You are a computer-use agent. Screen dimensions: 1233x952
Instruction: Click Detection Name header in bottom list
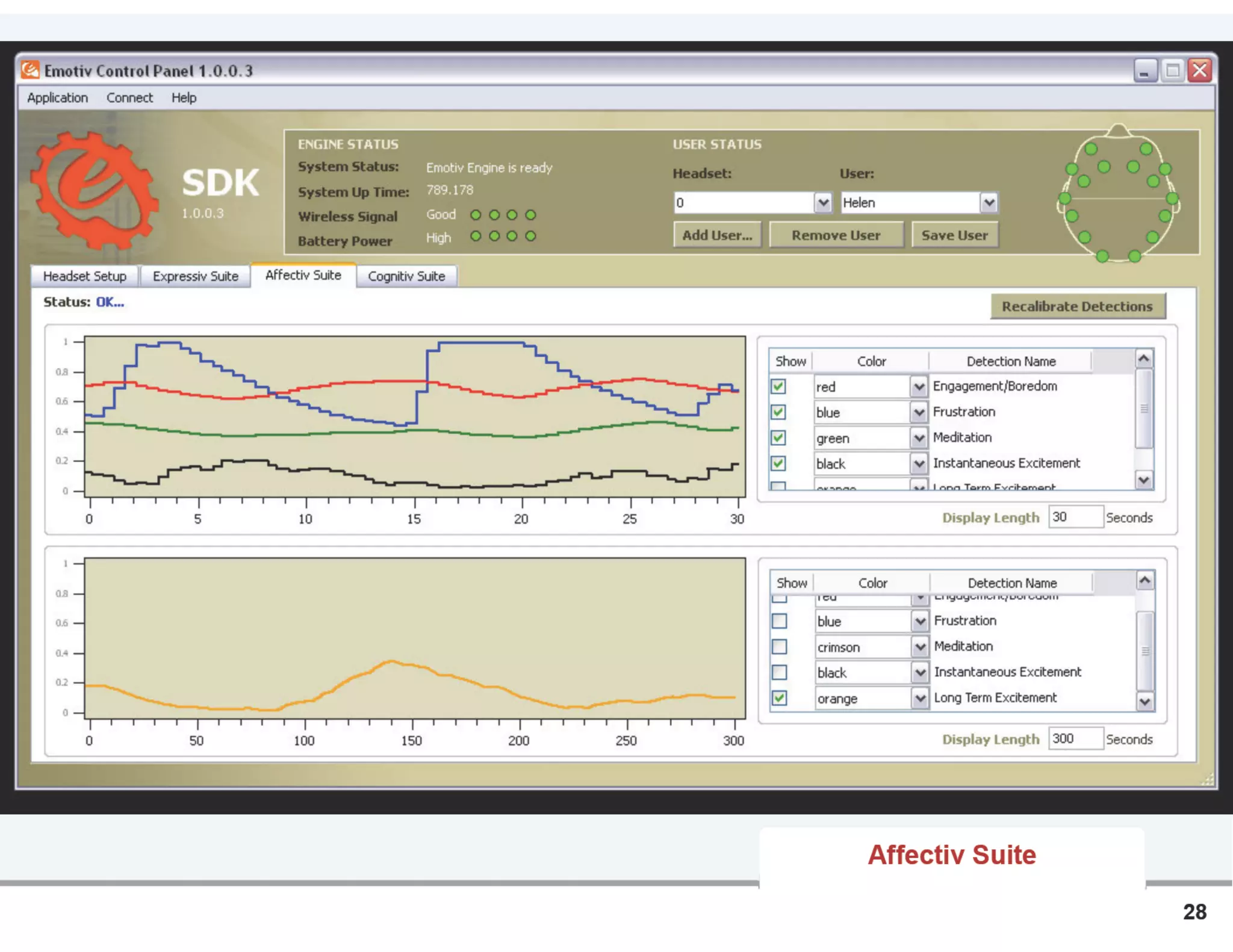click(x=1012, y=583)
